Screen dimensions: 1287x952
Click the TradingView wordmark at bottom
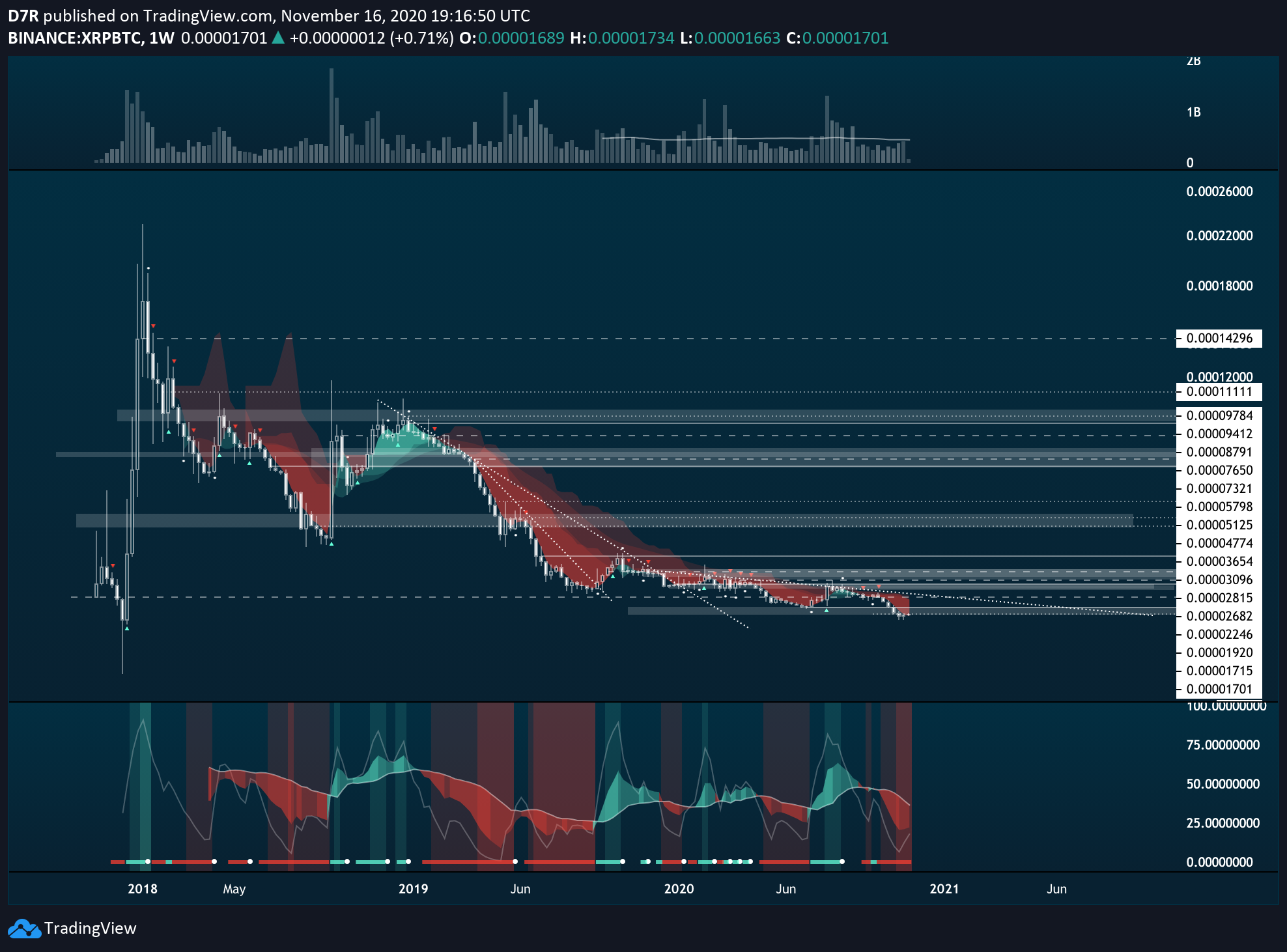tap(90, 929)
